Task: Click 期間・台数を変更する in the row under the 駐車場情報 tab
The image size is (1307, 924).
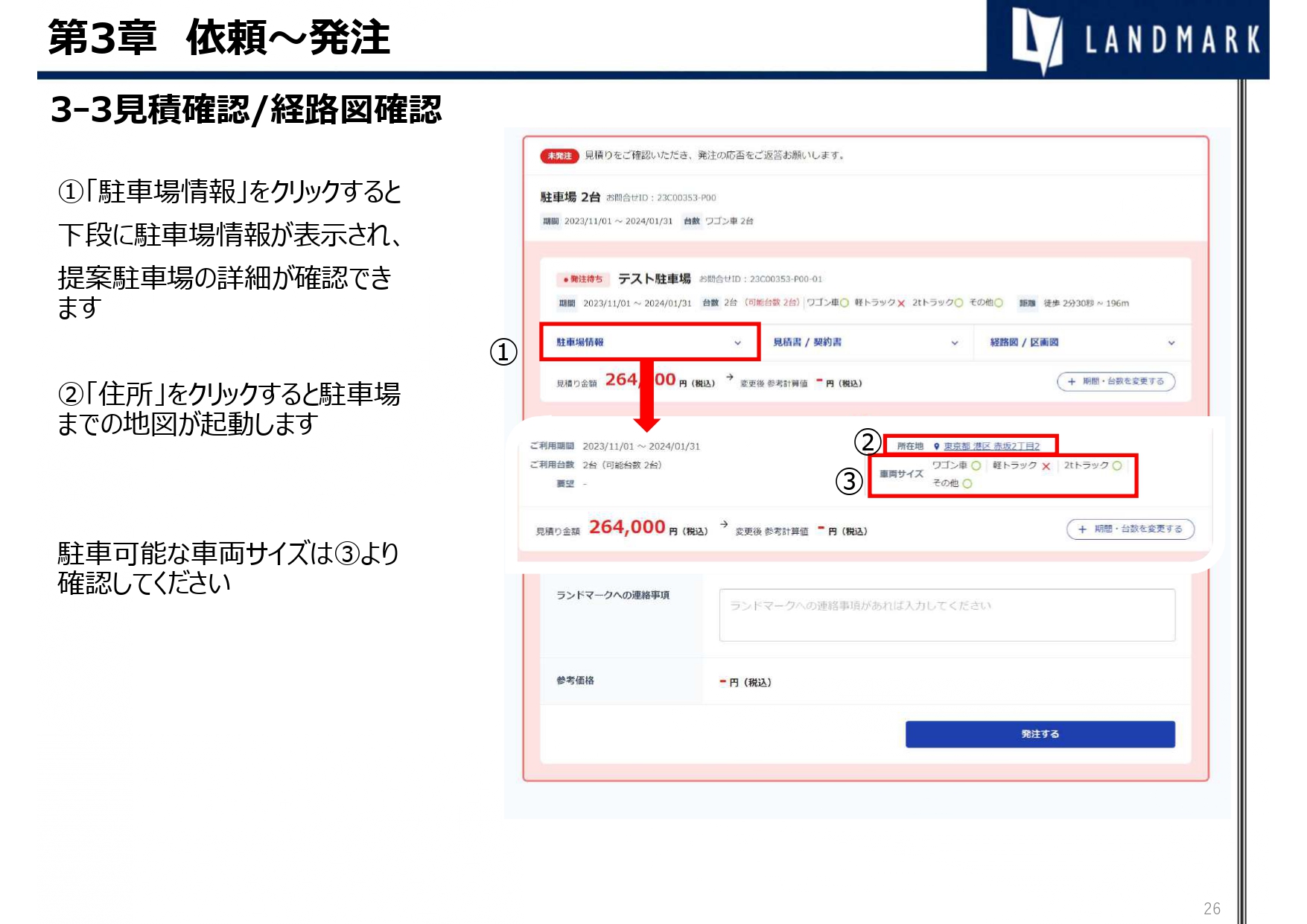Action: click(1116, 381)
